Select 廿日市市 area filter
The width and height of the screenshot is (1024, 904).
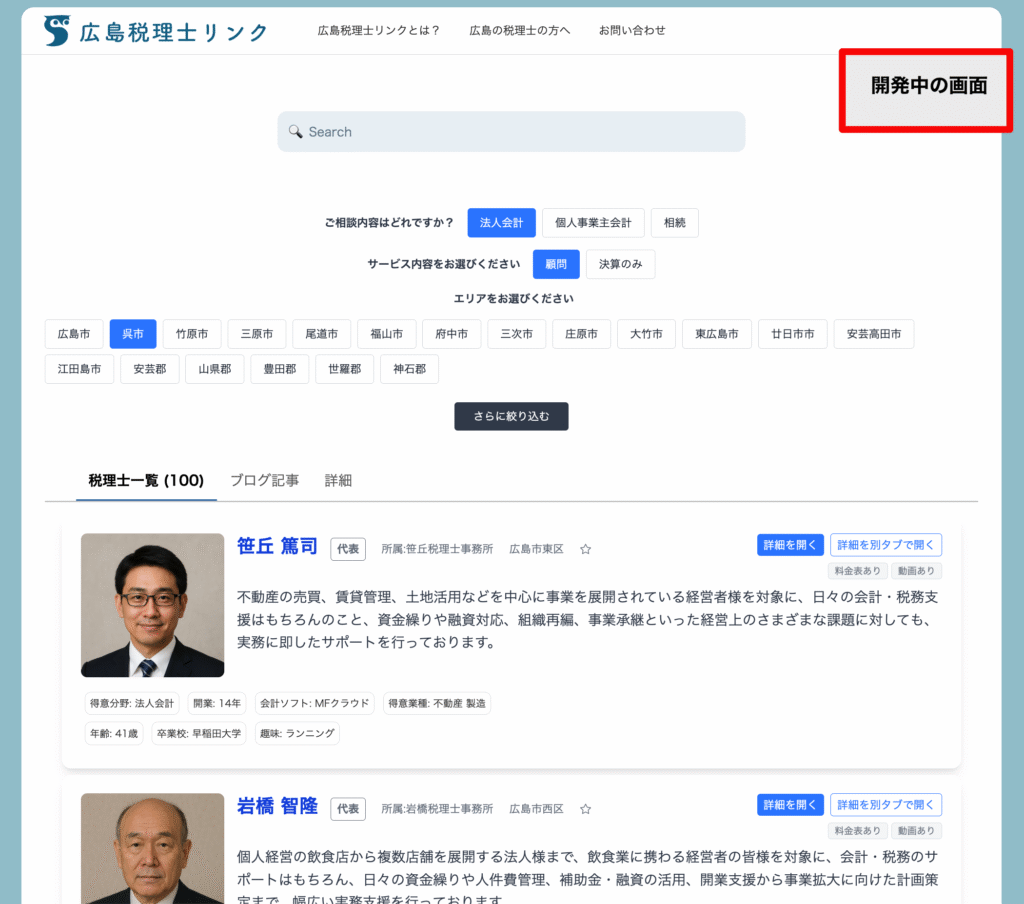click(x=793, y=334)
